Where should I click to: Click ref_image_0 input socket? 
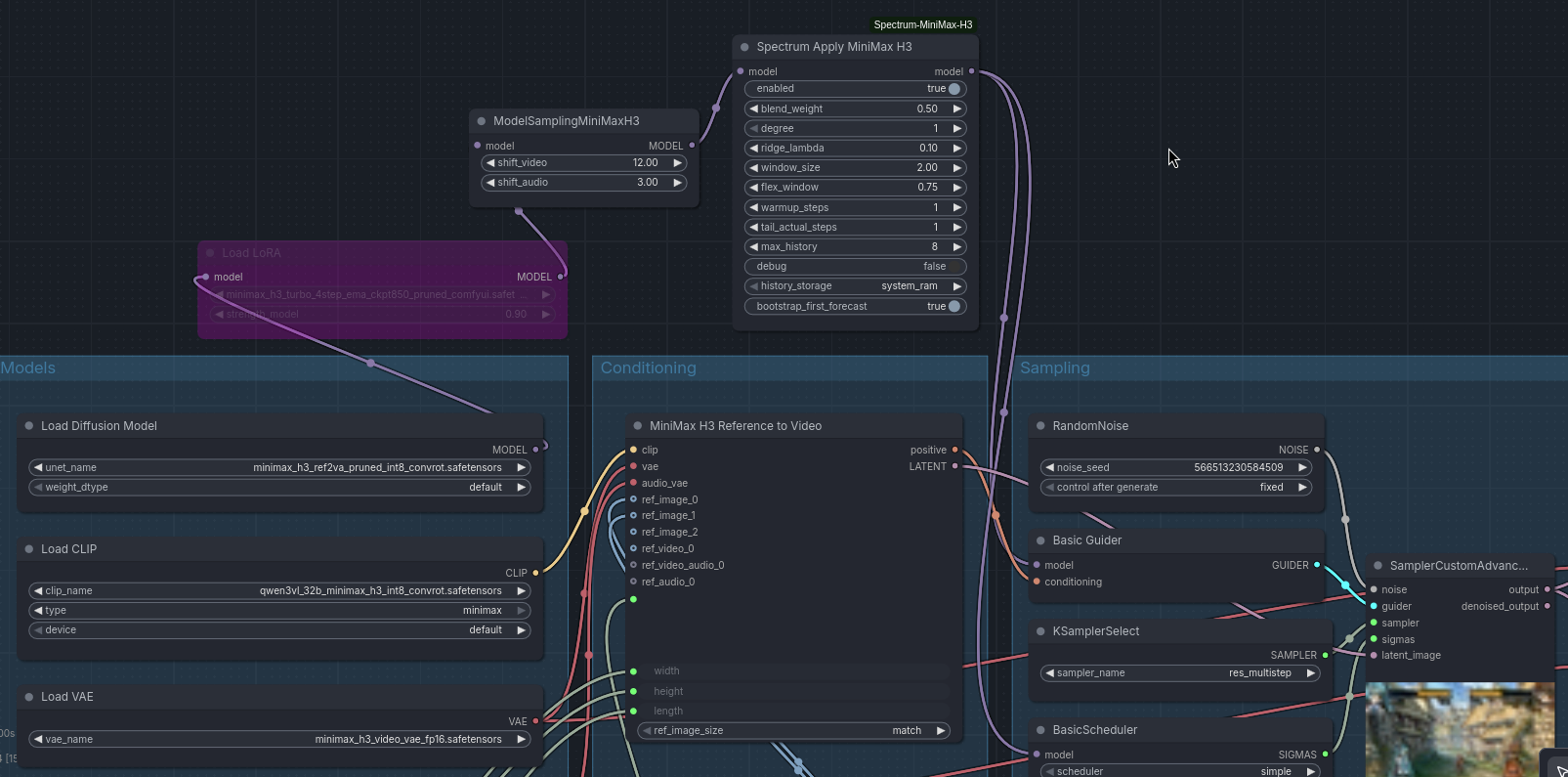(634, 499)
